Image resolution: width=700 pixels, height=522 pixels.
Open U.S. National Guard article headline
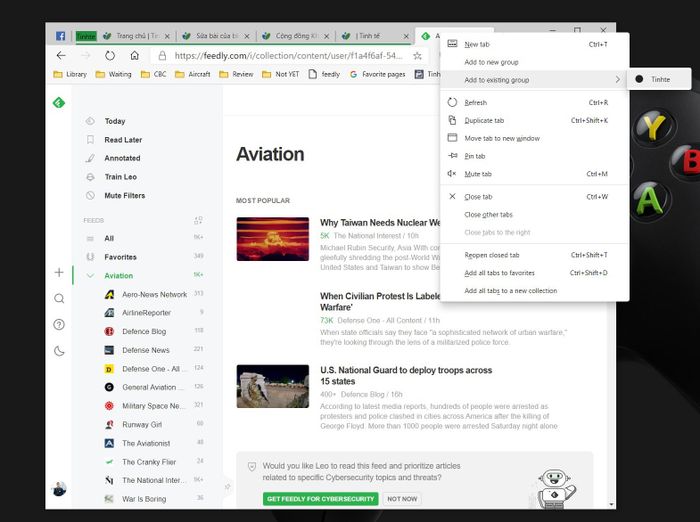point(406,376)
